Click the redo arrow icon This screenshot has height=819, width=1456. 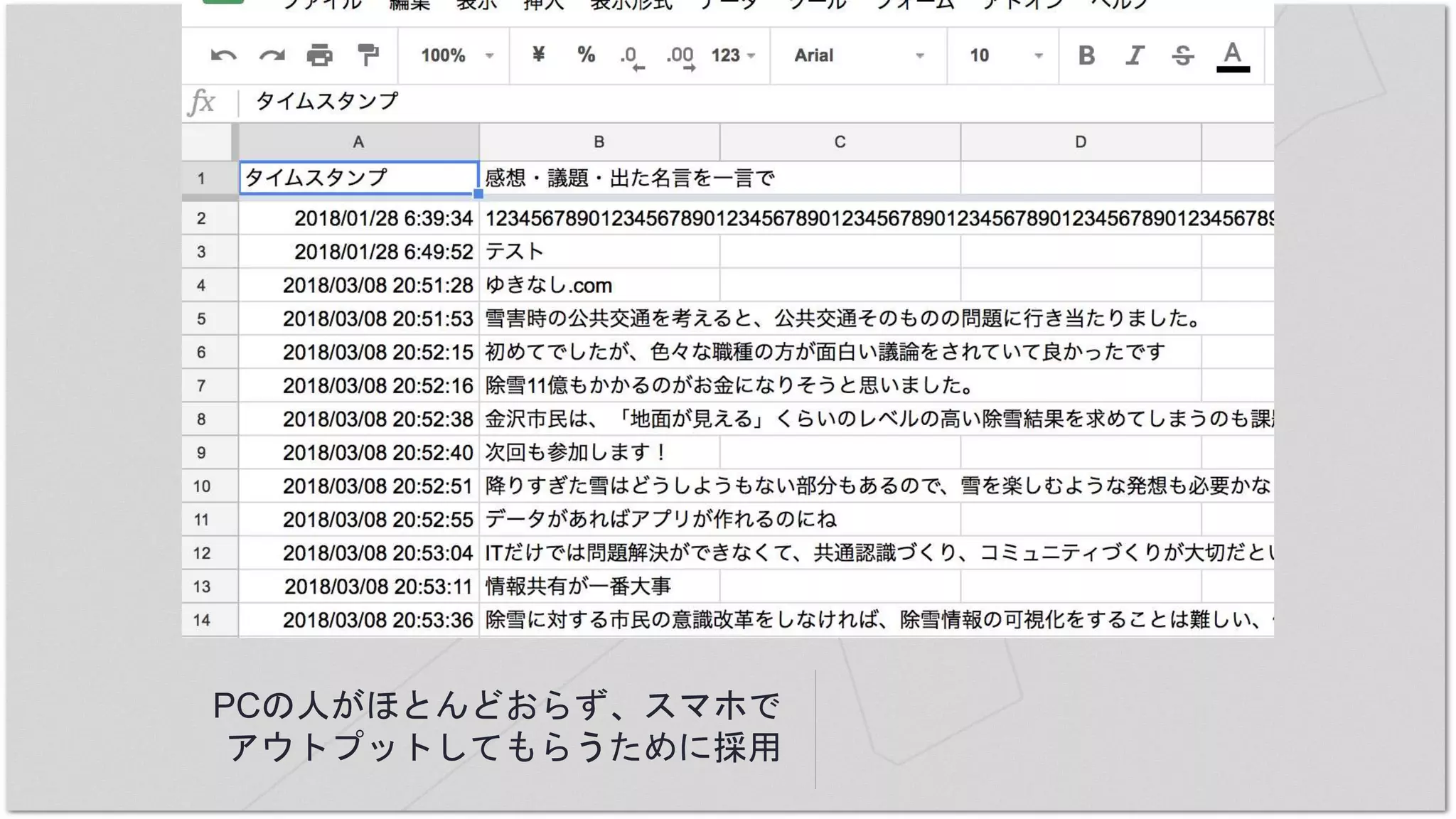272,55
